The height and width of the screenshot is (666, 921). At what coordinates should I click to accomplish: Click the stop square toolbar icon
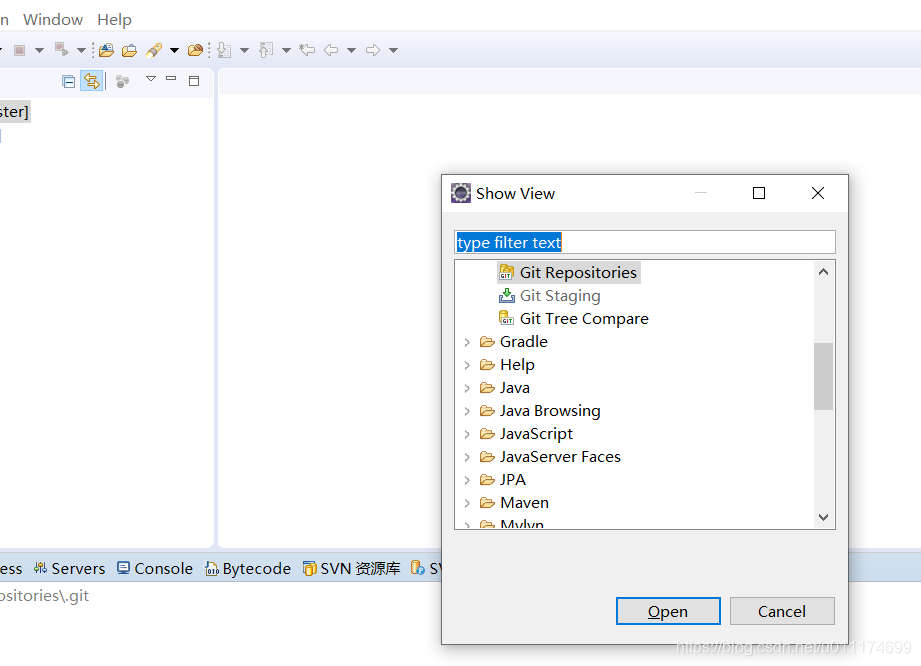click(19, 51)
